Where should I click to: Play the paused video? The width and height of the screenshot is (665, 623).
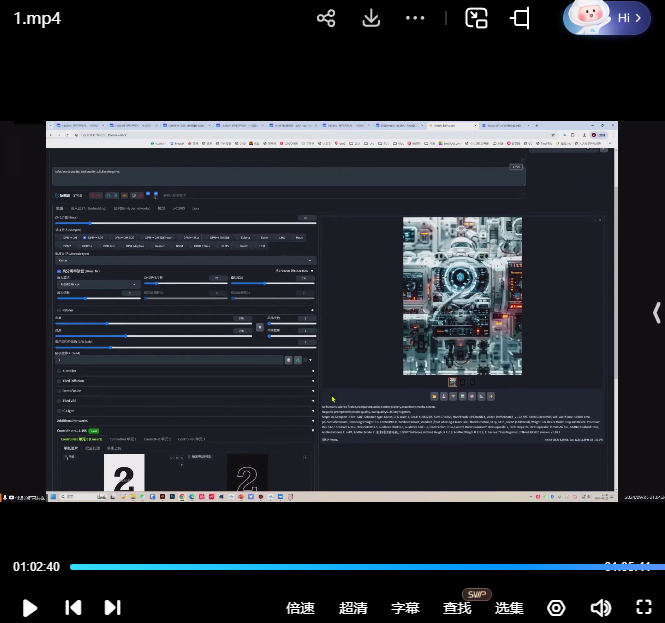tap(30, 607)
